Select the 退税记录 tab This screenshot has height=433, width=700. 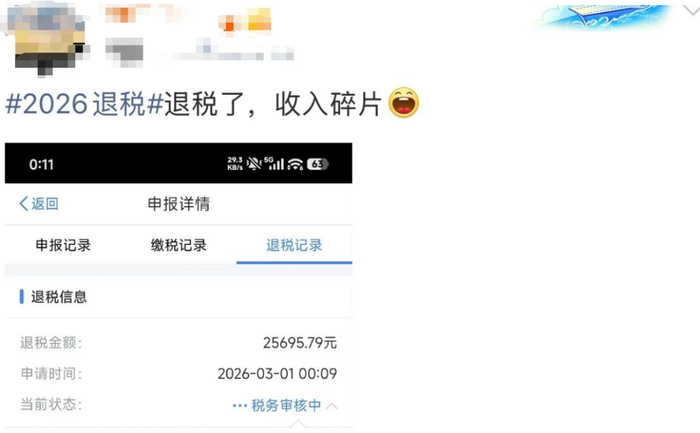pyautogui.click(x=294, y=245)
